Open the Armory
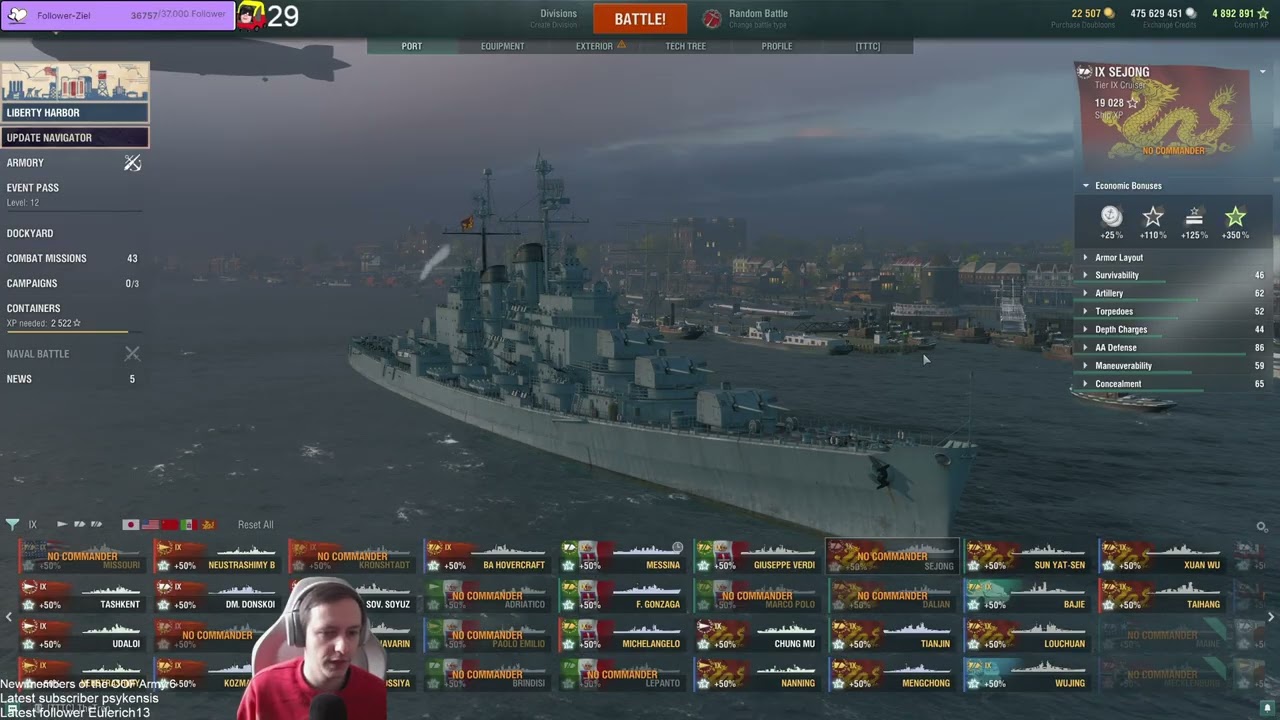Screen dimensions: 1280x720 click(x=25, y=163)
